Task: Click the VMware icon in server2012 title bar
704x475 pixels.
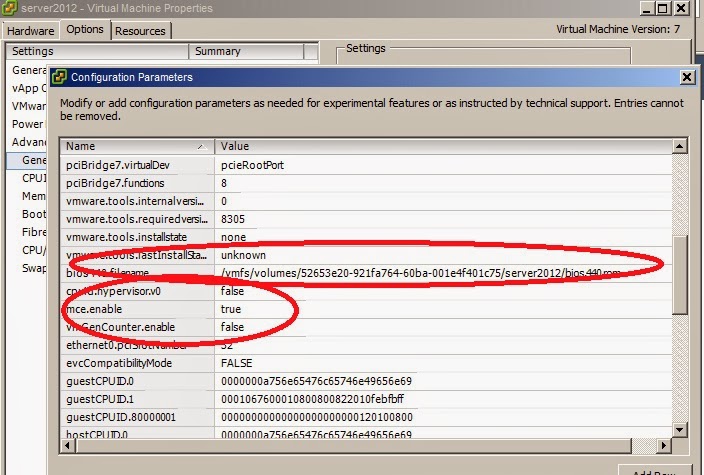Action: [x=9, y=8]
